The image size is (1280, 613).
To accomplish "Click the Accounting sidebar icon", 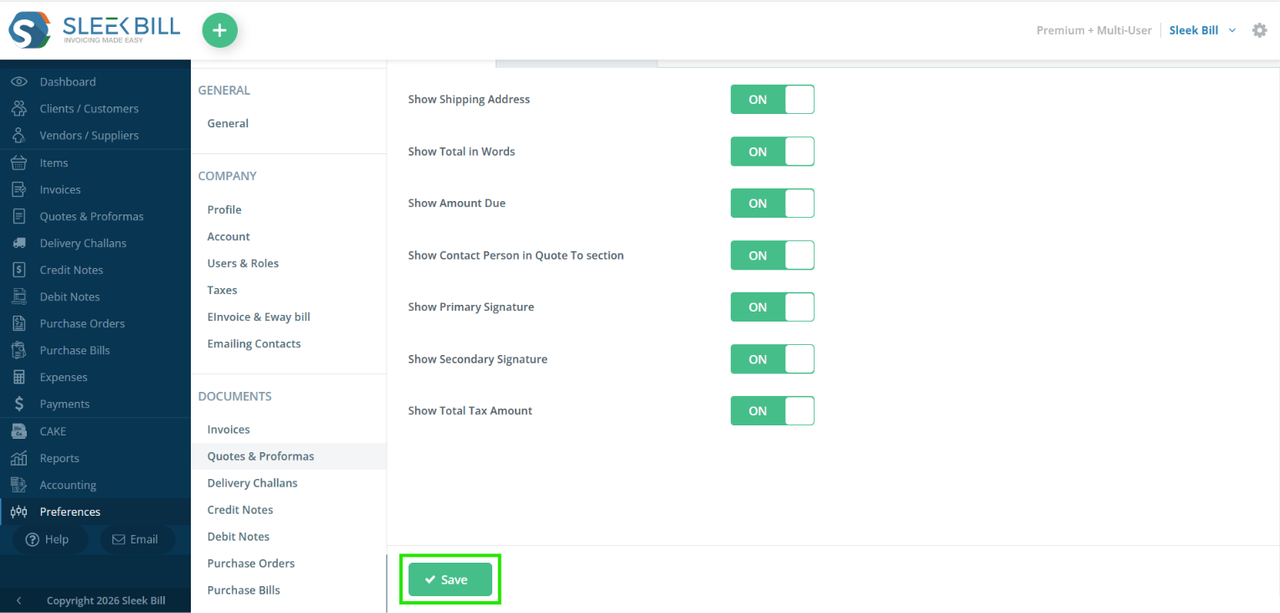I will 19,485.
